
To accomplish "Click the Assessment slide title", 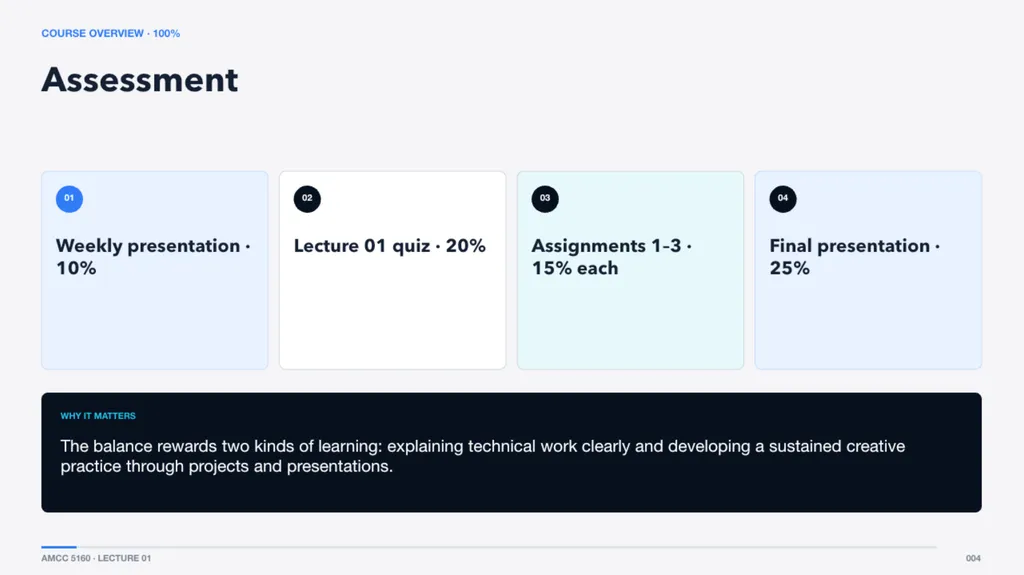I will point(140,80).
